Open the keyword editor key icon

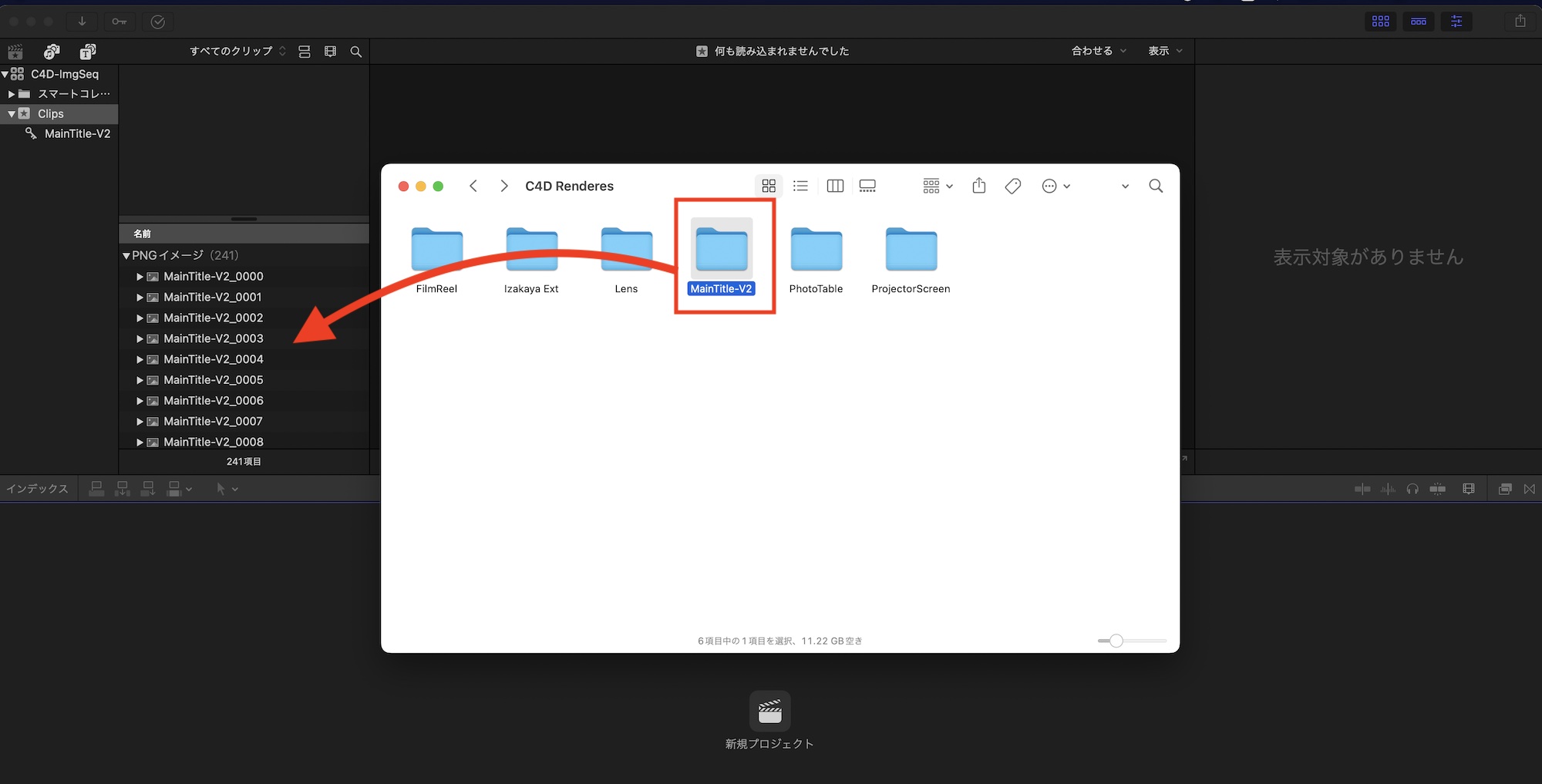click(120, 22)
